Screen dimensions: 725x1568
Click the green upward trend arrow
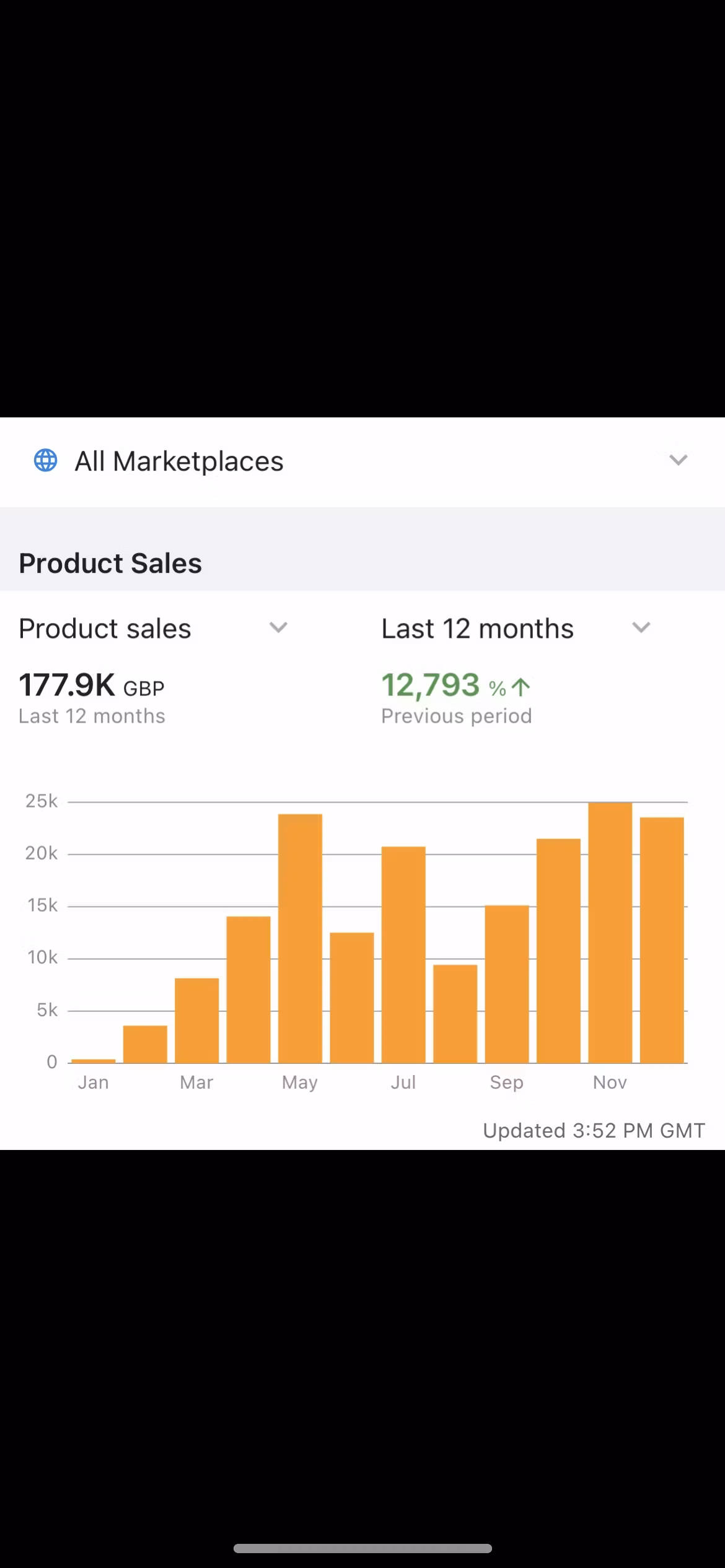point(521,686)
